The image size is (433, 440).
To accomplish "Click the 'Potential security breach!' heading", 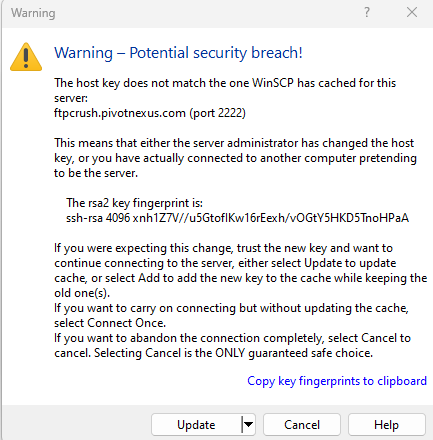I will click(x=216, y=53).
